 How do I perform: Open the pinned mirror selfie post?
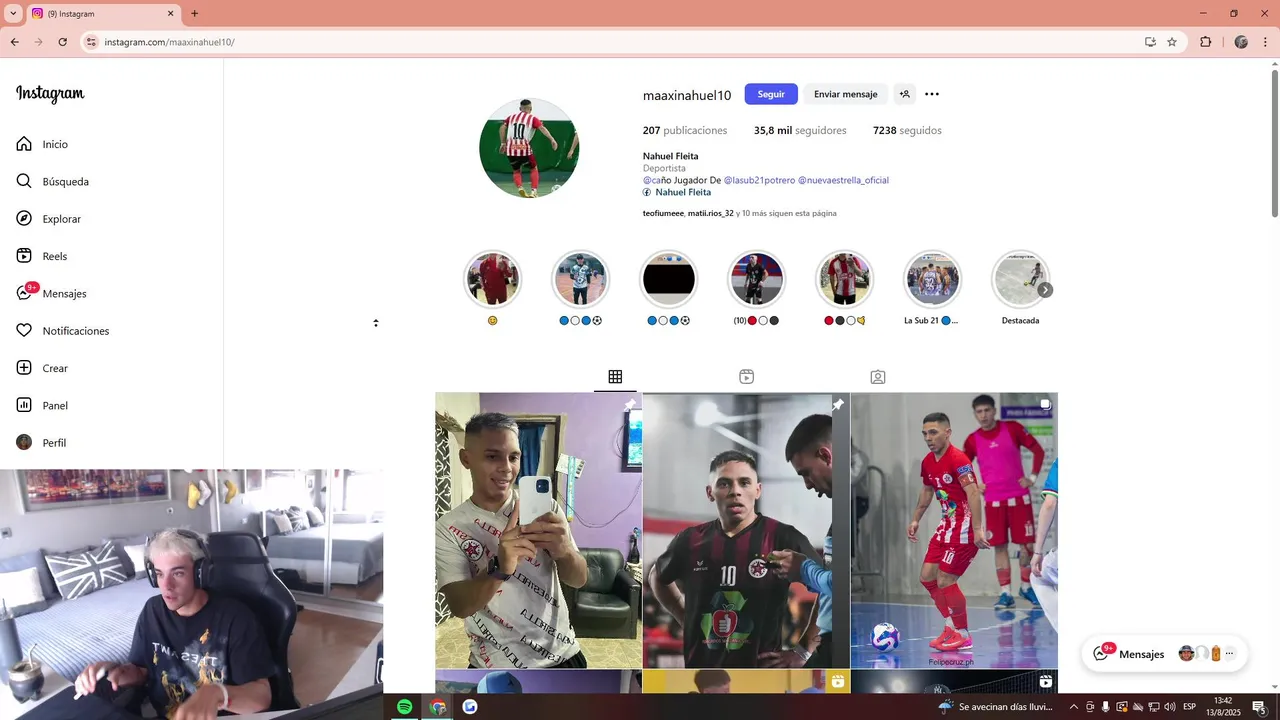tap(538, 530)
